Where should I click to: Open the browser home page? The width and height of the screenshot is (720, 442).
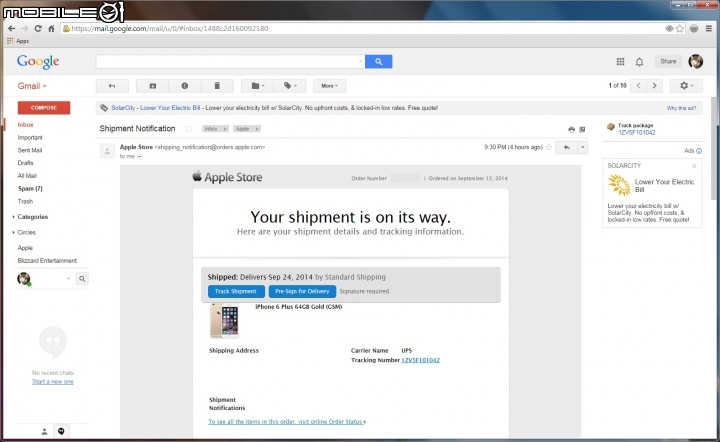pos(51,28)
